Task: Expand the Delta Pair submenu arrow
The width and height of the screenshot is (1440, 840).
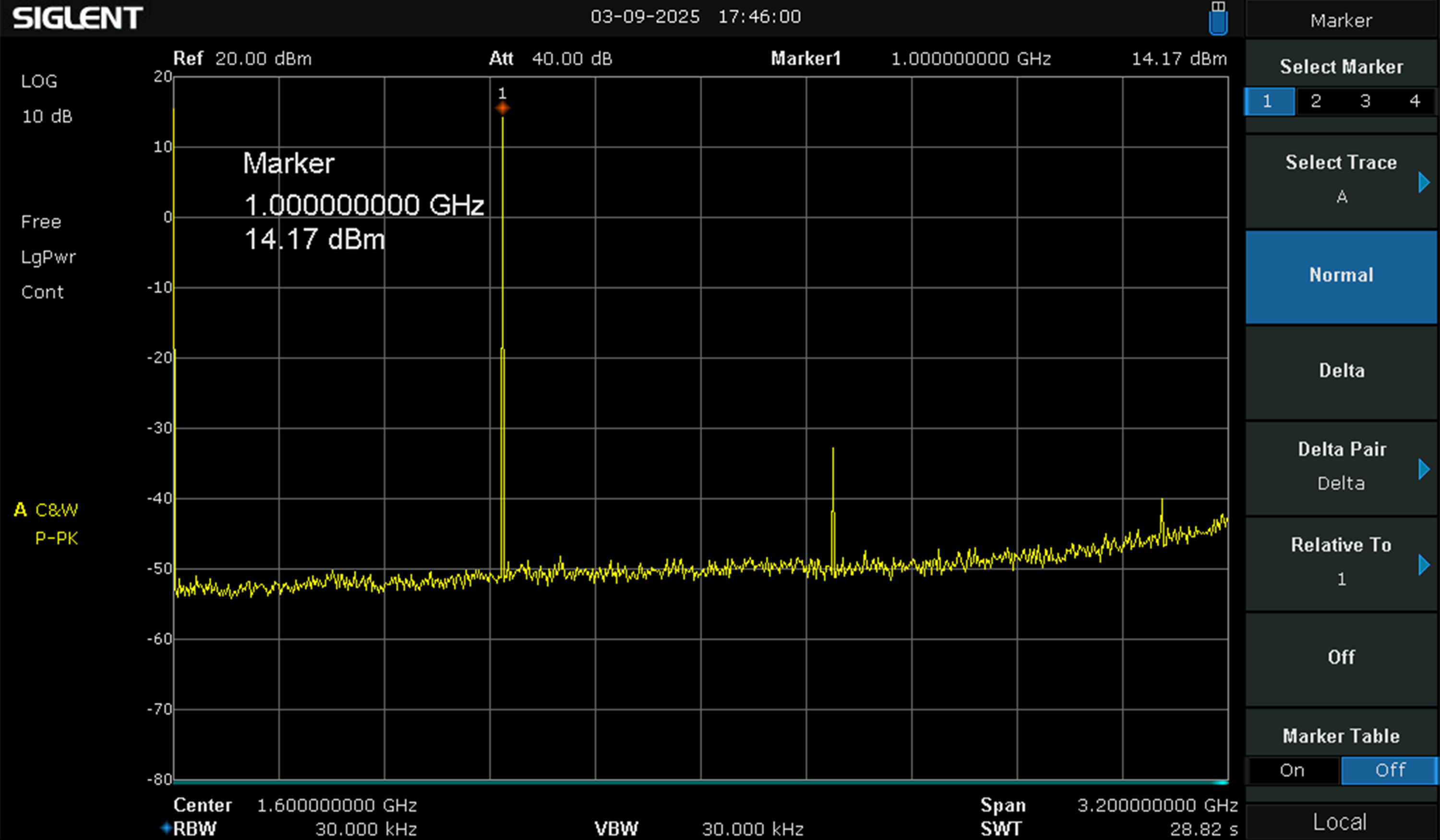Action: coord(1423,469)
